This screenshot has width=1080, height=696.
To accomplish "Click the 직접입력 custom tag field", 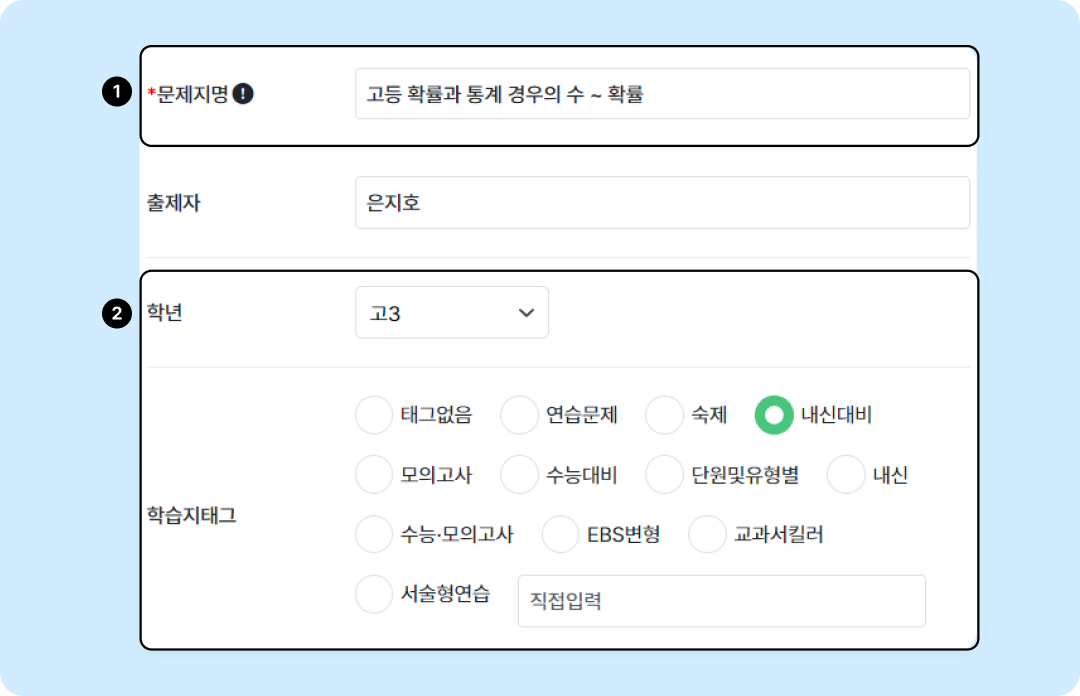I will (721, 601).
